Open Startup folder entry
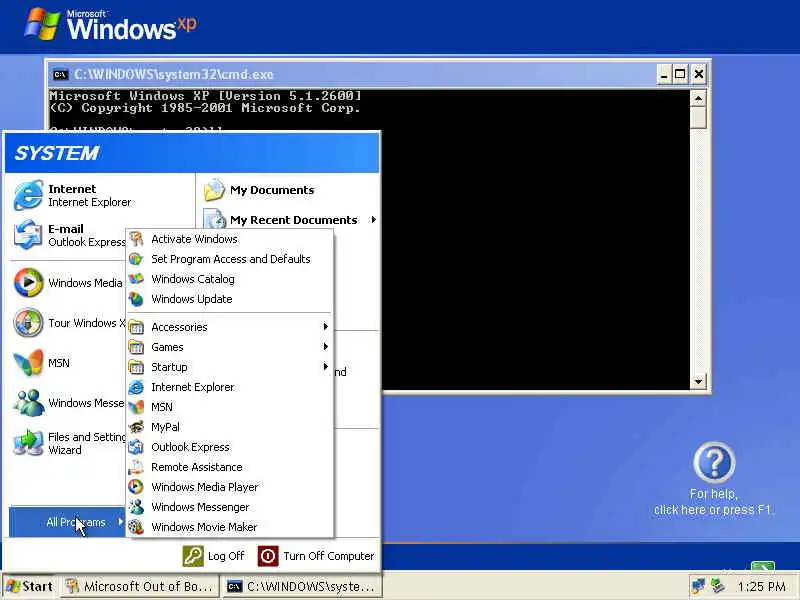Image resolution: width=800 pixels, height=600 pixels. coord(230,367)
